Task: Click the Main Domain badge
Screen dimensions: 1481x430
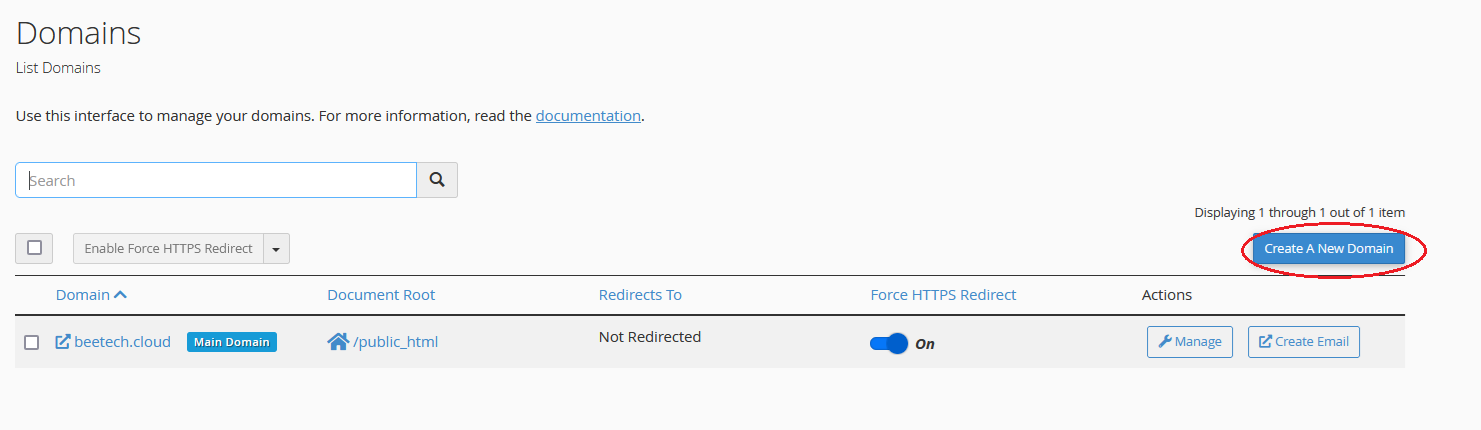Action: point(232,342)
